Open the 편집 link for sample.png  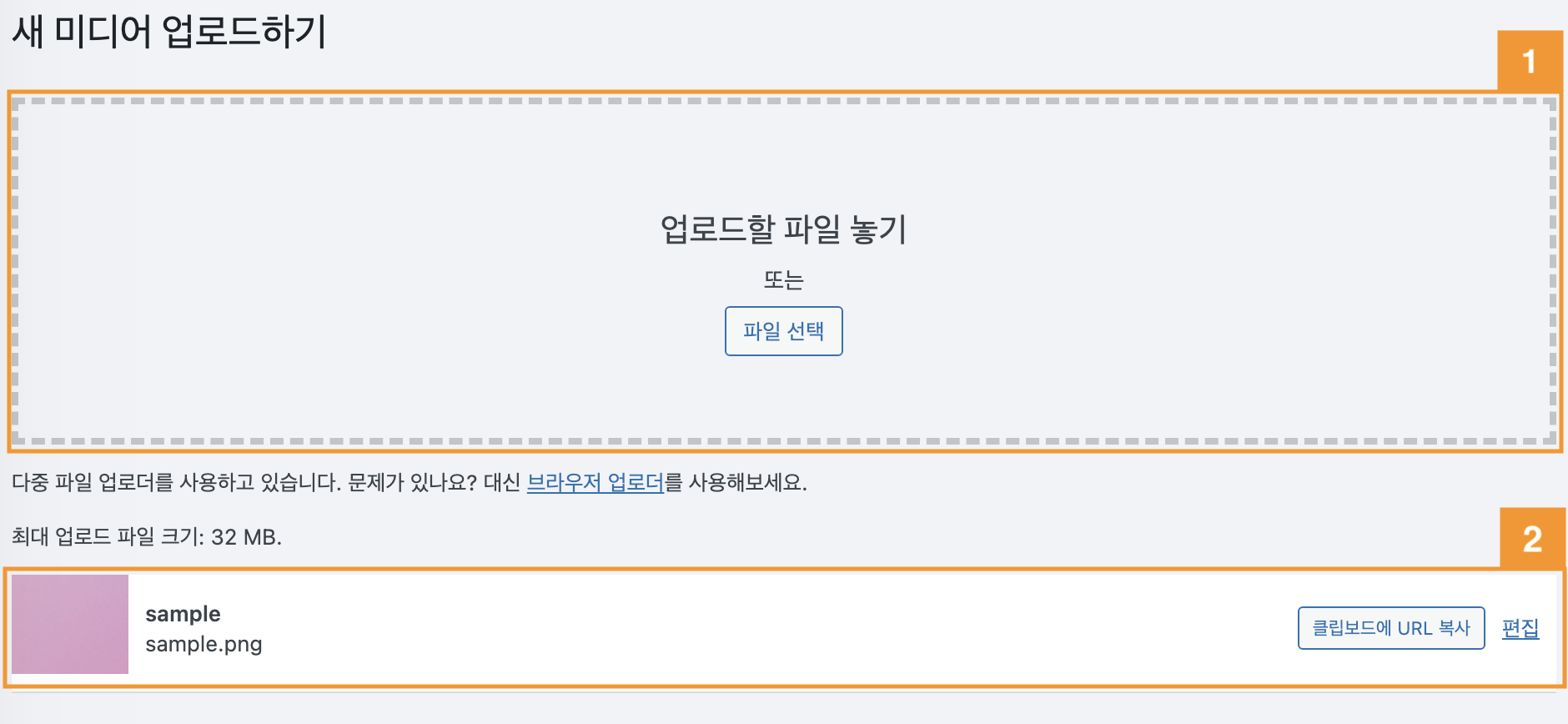pos(1520,628)
